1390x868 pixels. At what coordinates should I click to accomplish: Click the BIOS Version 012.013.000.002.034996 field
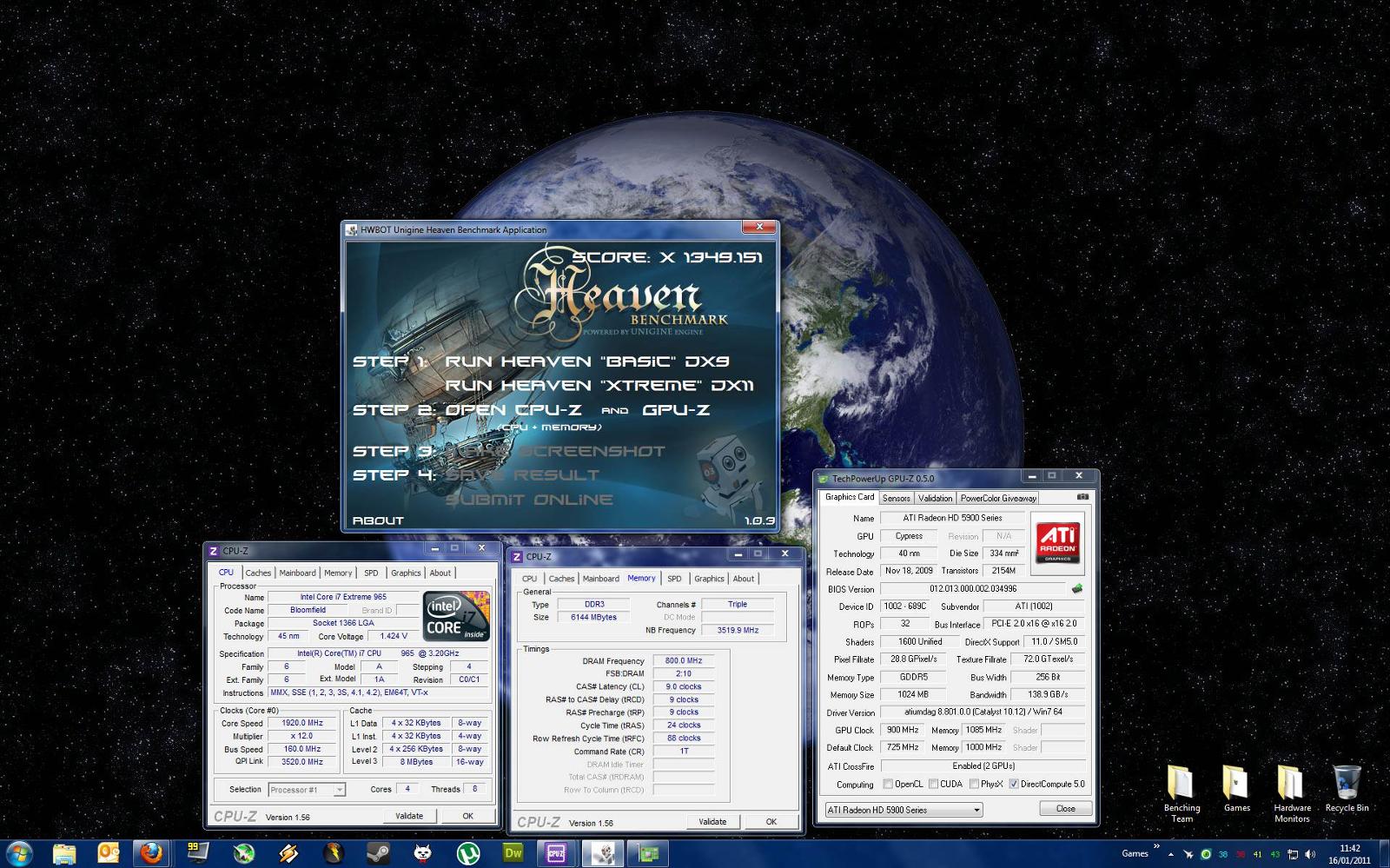[x=973, y=588]
